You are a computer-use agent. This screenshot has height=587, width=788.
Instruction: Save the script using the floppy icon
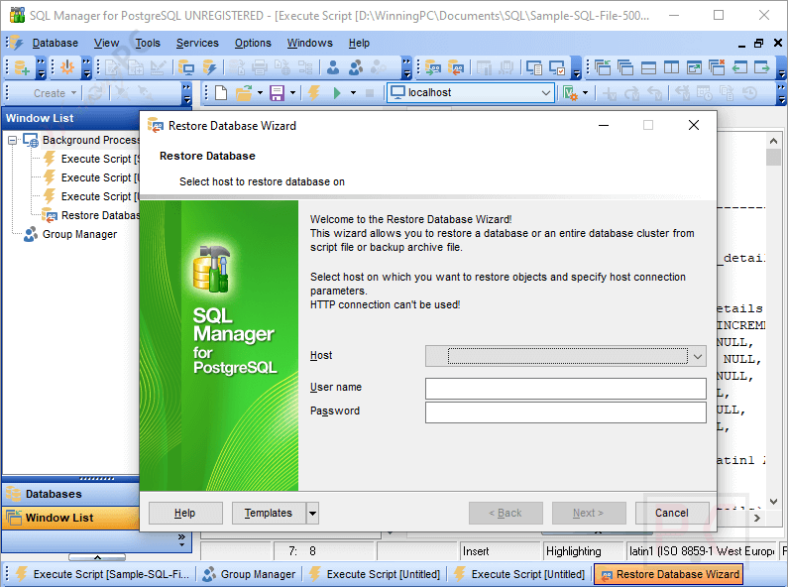click(x=277, y=93)
